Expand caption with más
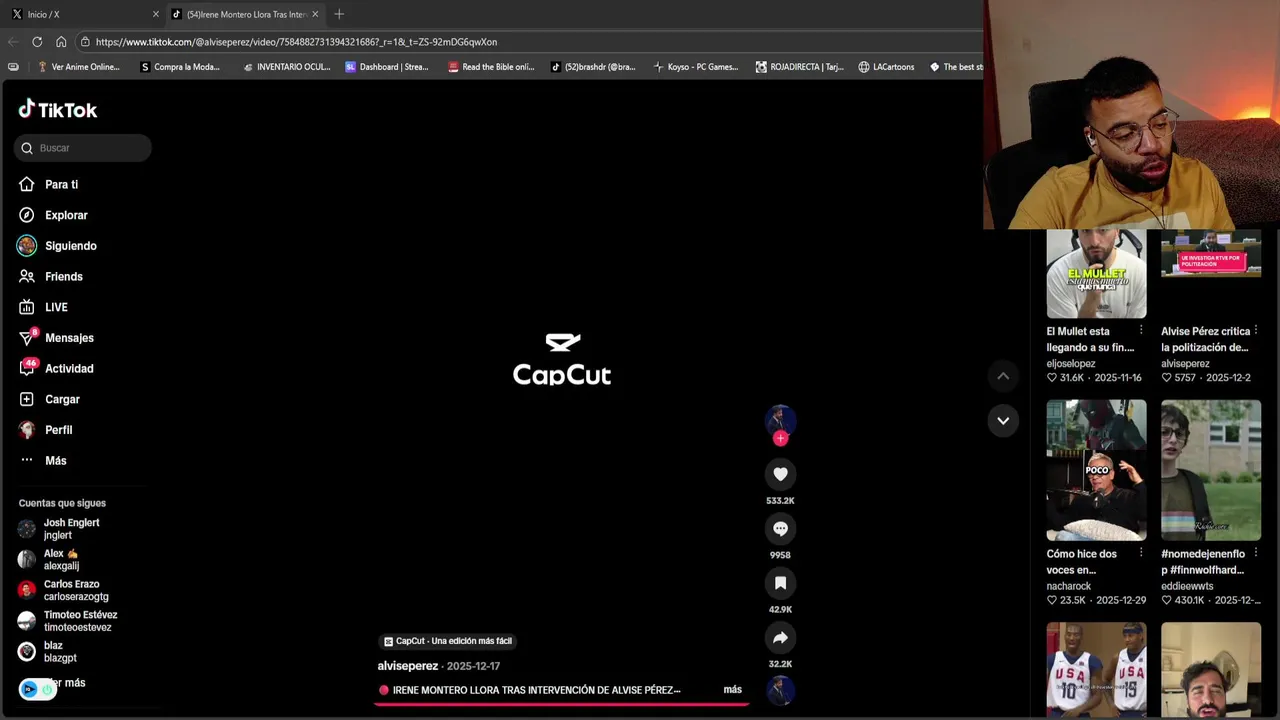 click(x=732, y=690)
